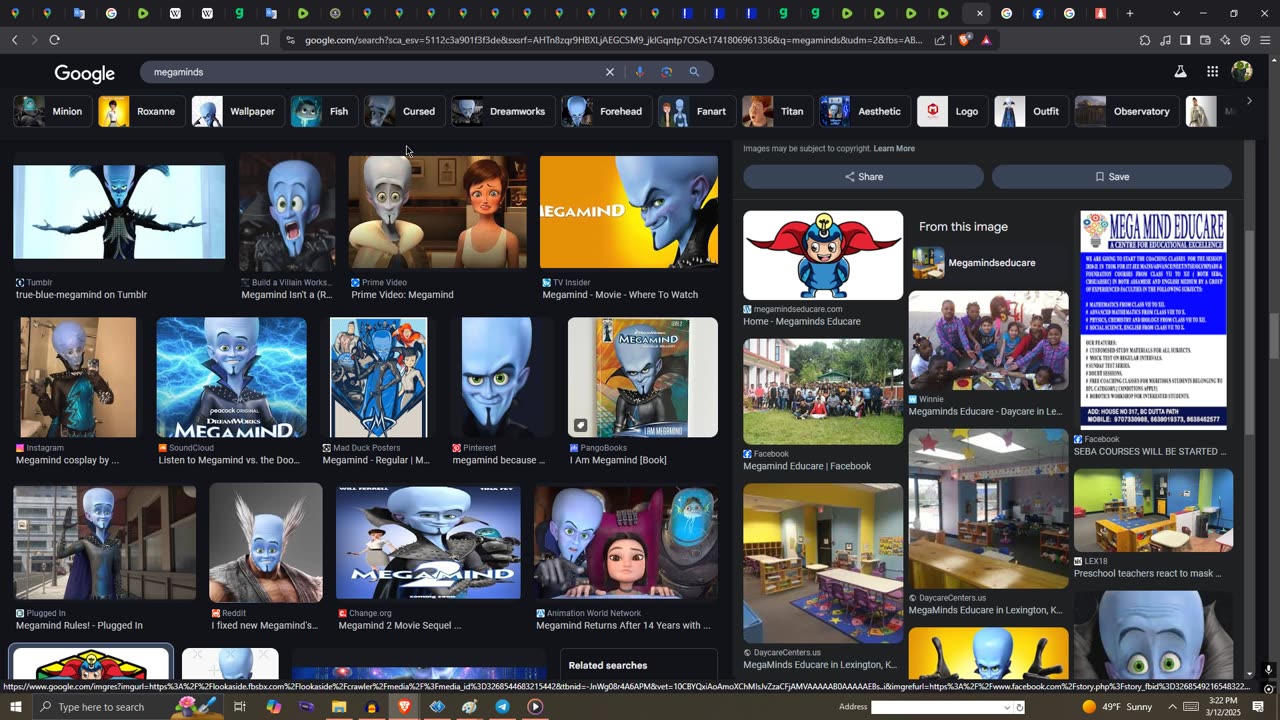
Task: Open Task View on the taskbar
Action: (240, 707)
